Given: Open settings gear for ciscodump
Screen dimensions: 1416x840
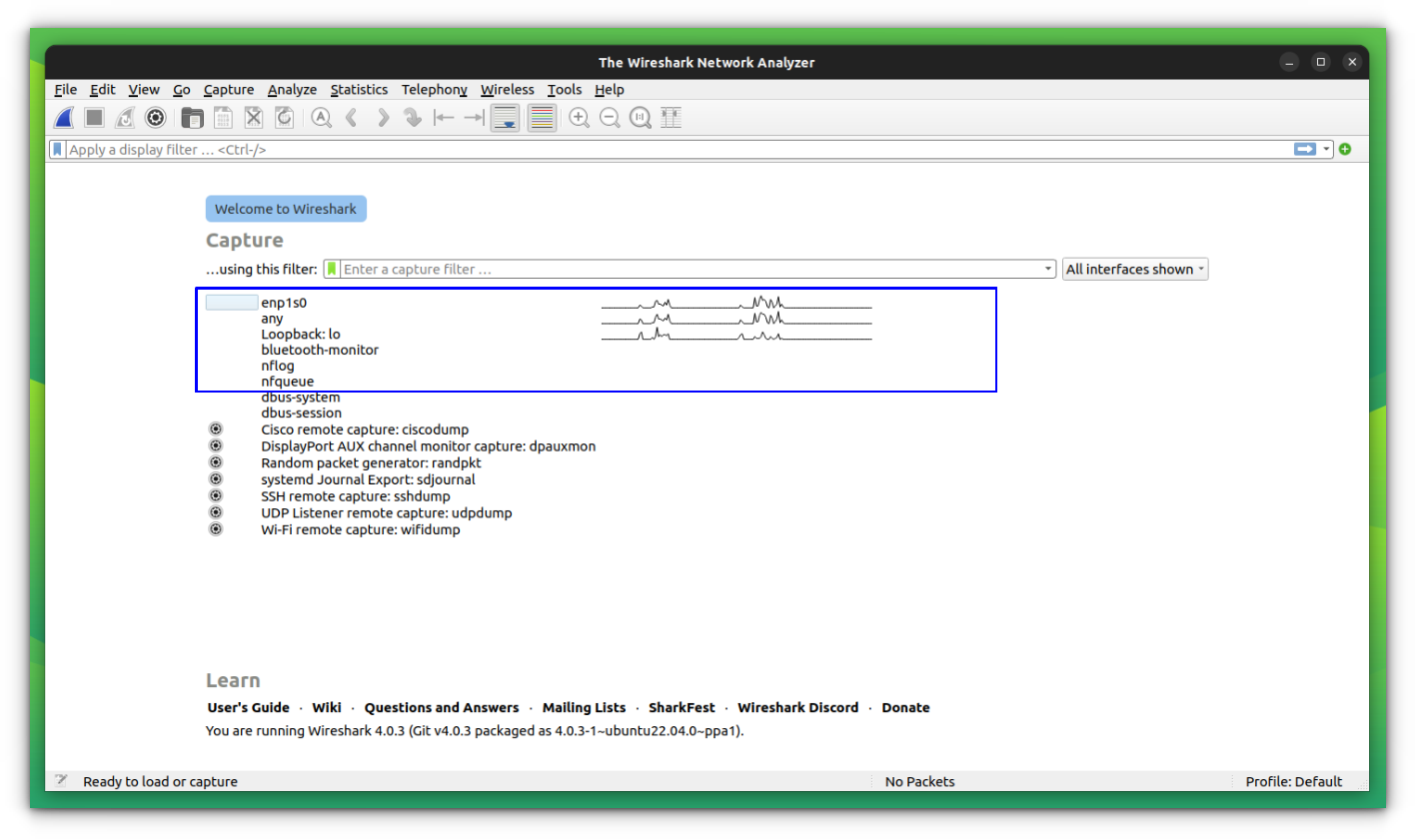Looking at the screenshot, I should click(216, 429).
